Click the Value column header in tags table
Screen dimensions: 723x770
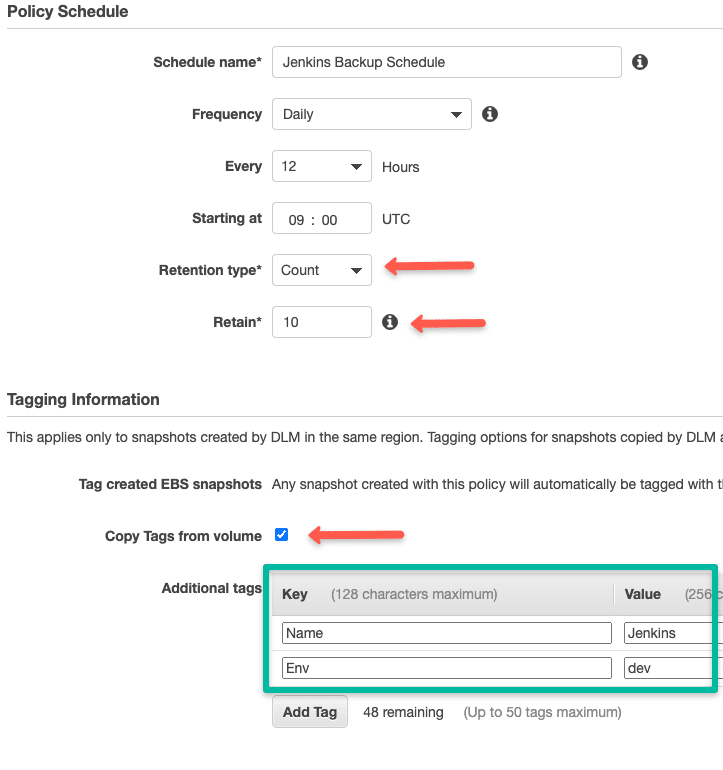click(x=643, y=594)
